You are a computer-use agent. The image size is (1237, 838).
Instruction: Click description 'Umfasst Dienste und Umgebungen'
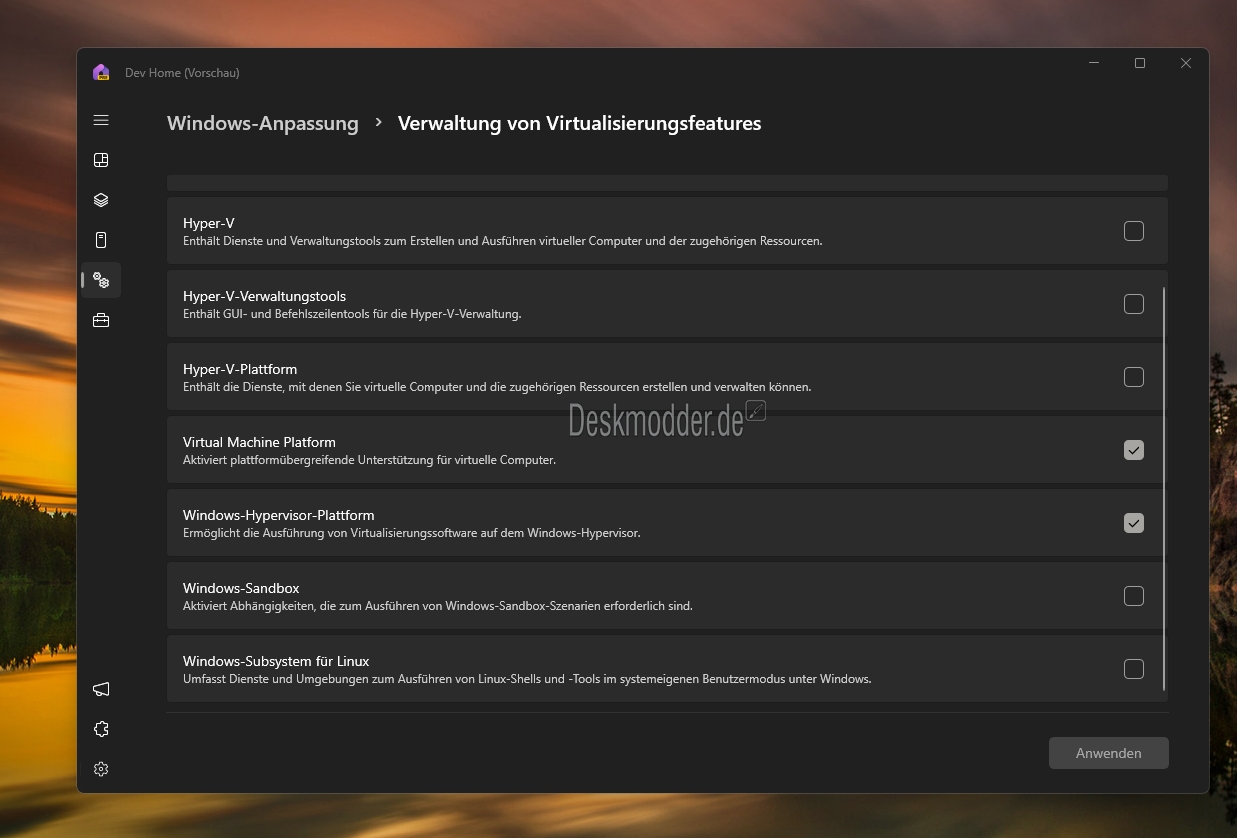[527, 679]
